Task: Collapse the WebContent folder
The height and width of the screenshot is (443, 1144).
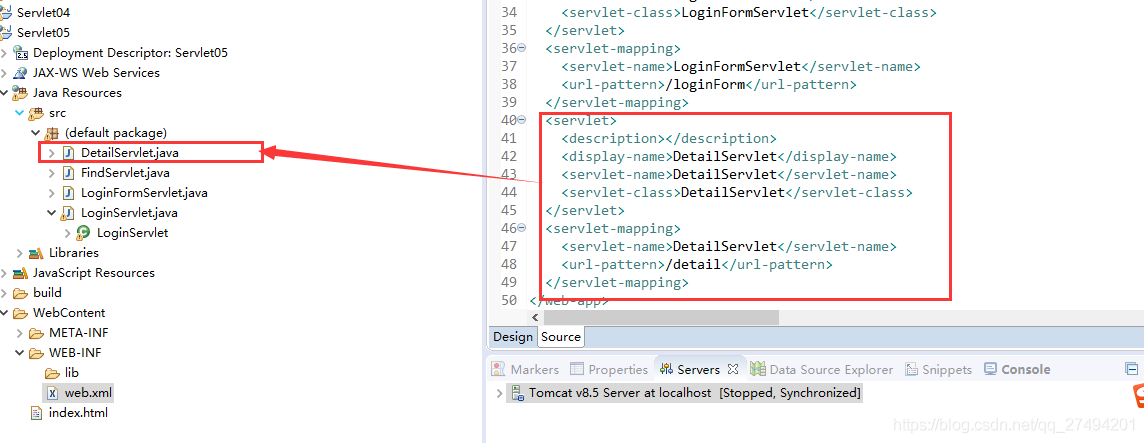Action: point(4,312)
